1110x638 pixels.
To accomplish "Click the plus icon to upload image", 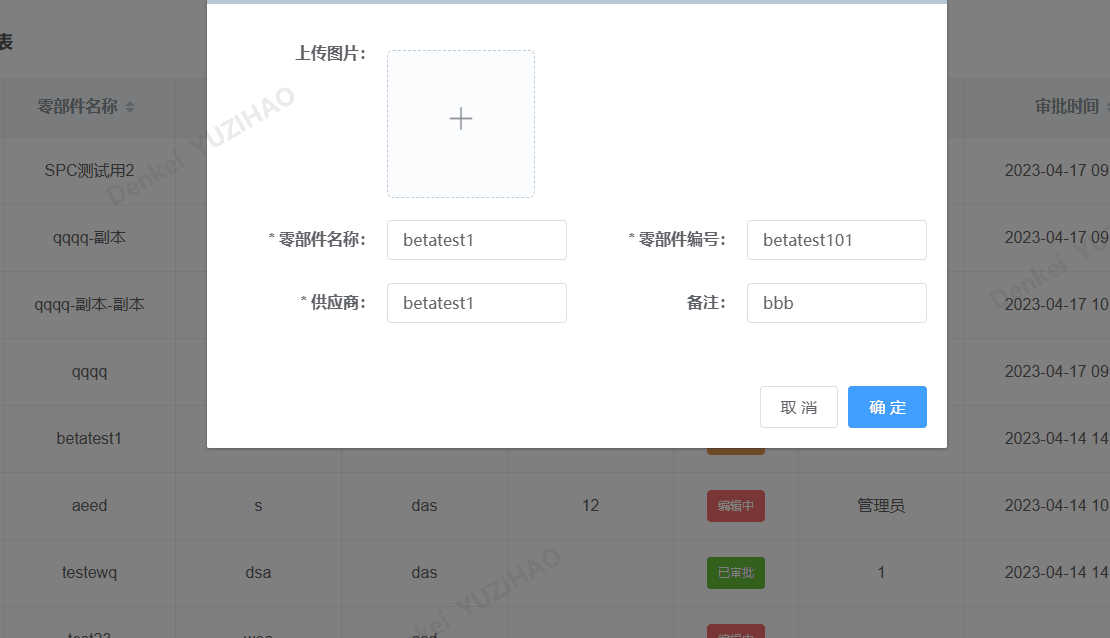I will tap(461, 119).
